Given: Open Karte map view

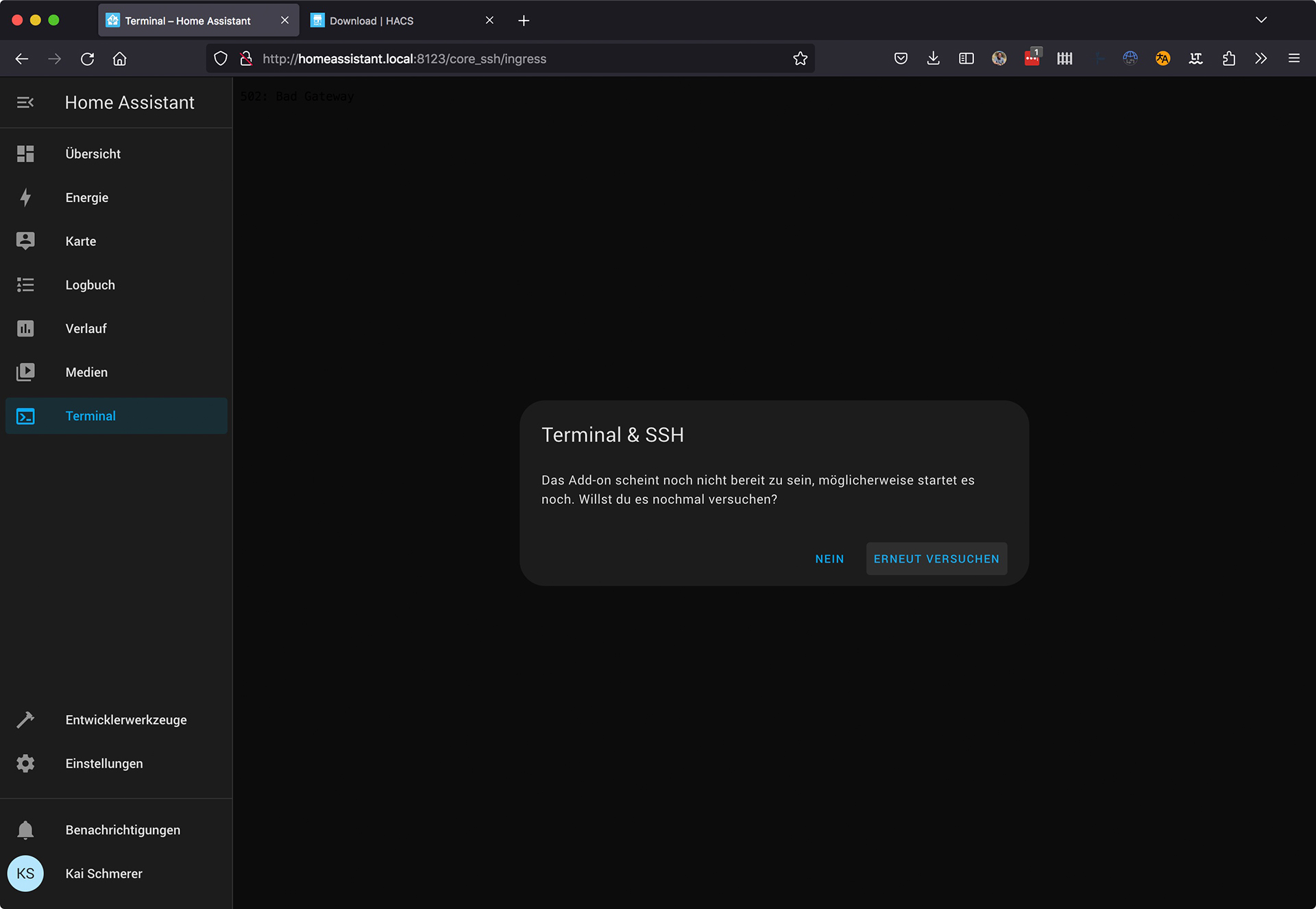Looking at the screenshot, I should tap(81, 241).
